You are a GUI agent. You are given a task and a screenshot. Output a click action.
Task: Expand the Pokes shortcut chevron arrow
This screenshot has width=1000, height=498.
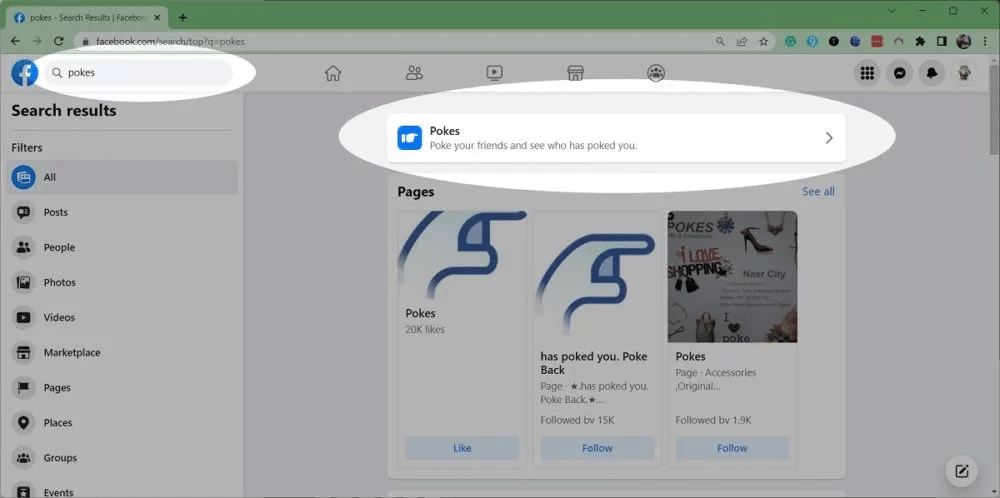click(828, 138)
